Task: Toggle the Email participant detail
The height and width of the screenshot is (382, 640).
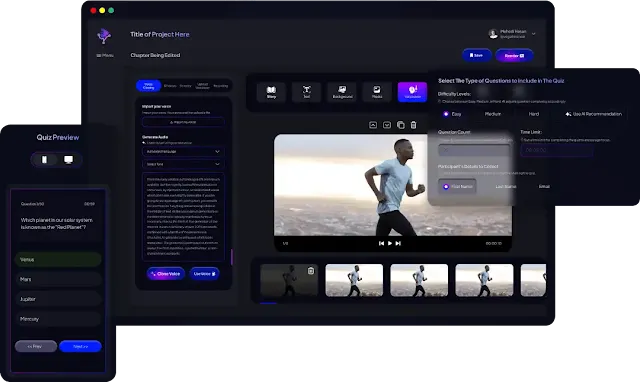Action: [544, 187]
